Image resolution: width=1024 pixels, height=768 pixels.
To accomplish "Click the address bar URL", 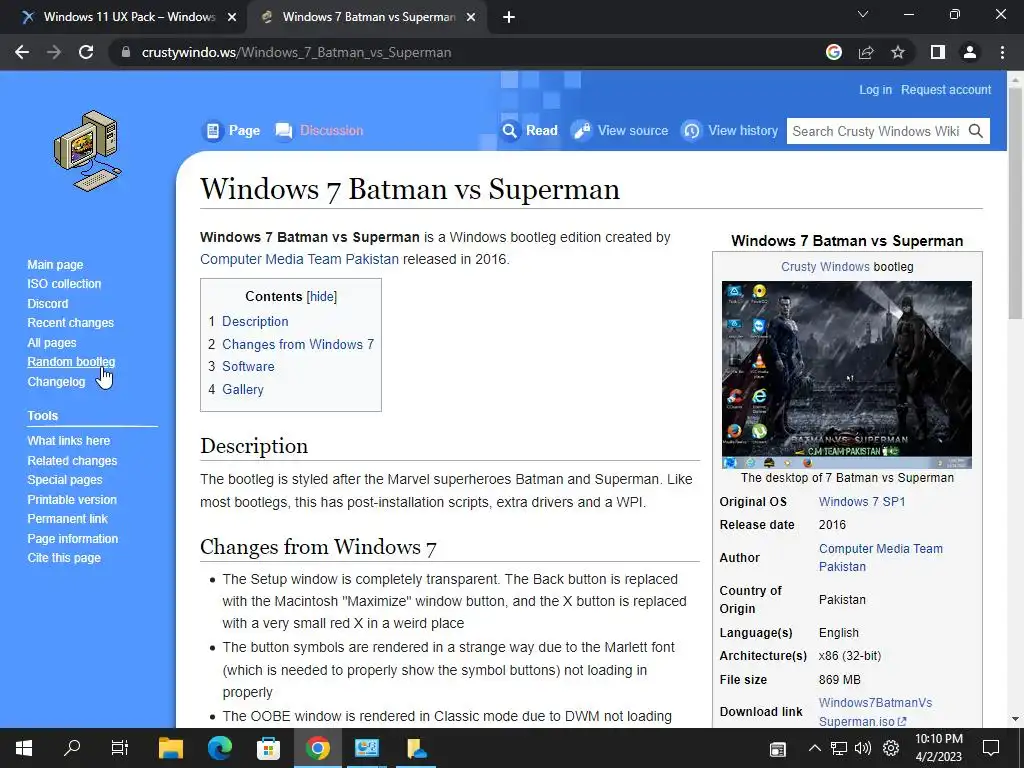I will click(x=296, y=52).
